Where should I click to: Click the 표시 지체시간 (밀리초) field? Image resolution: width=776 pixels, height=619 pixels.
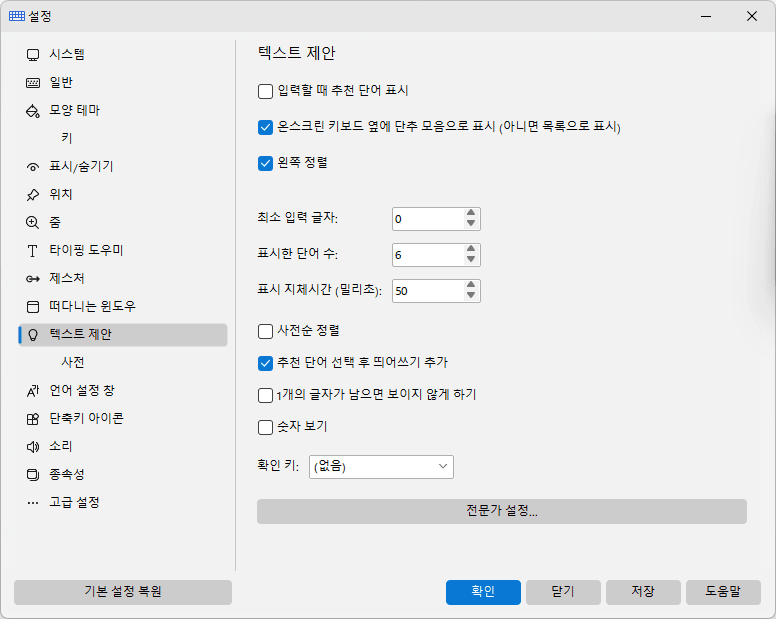(428, 291)
